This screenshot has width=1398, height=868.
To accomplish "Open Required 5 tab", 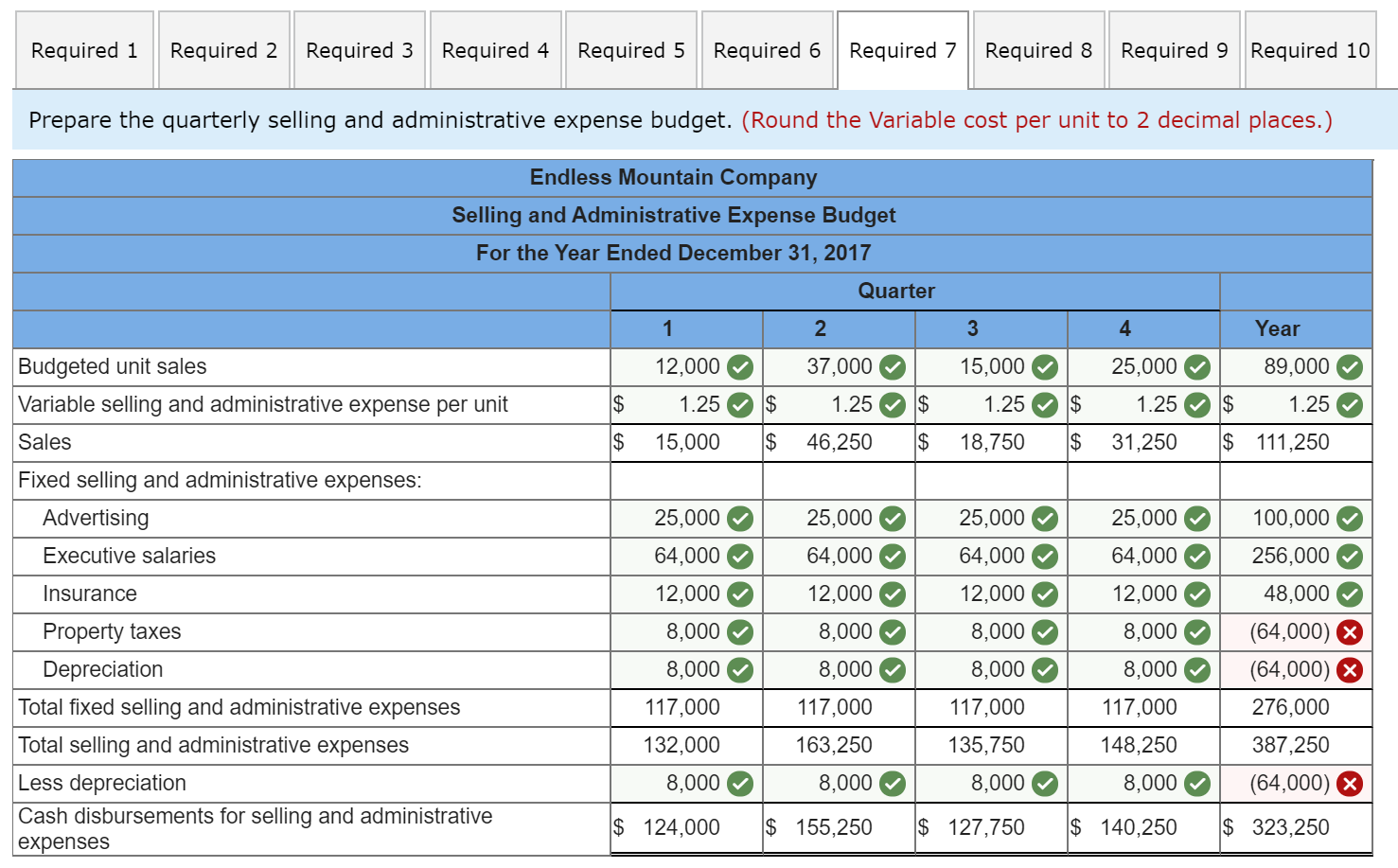I will [x=631, y=50].
